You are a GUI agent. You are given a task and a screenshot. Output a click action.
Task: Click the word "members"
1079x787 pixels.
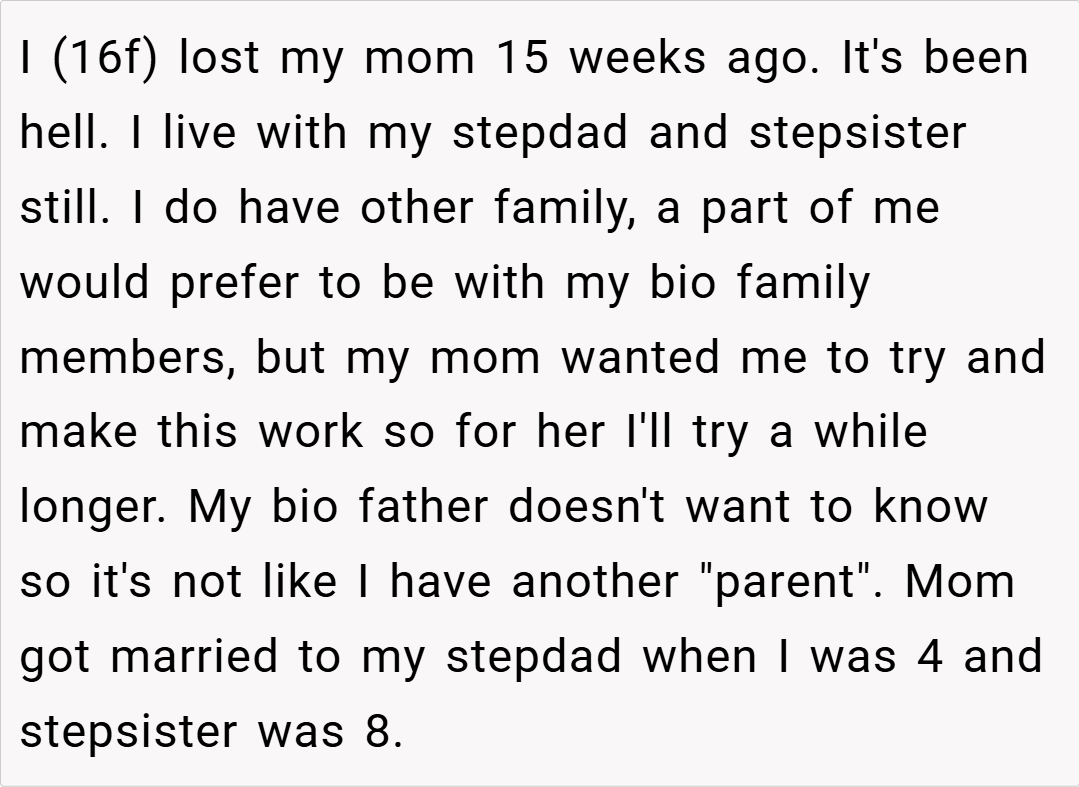click(126, 357)
